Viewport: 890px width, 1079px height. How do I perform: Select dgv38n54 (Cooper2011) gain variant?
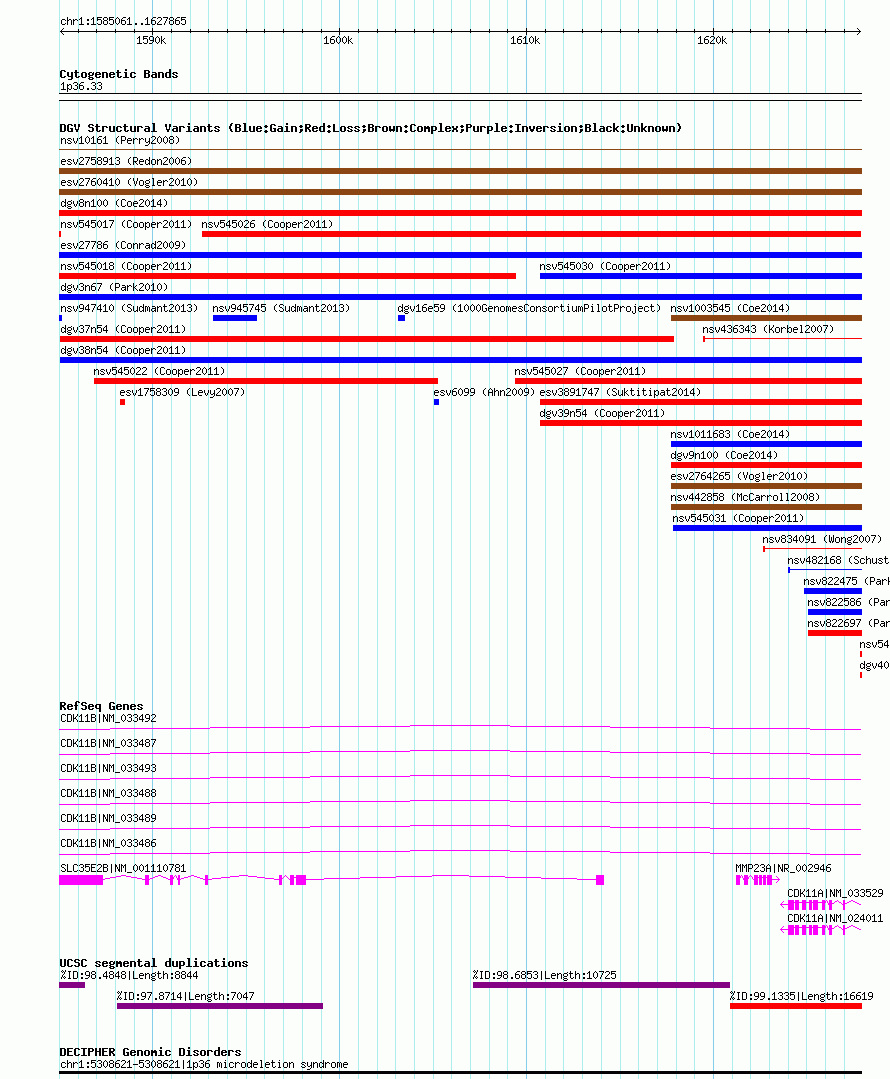[460, 360]
